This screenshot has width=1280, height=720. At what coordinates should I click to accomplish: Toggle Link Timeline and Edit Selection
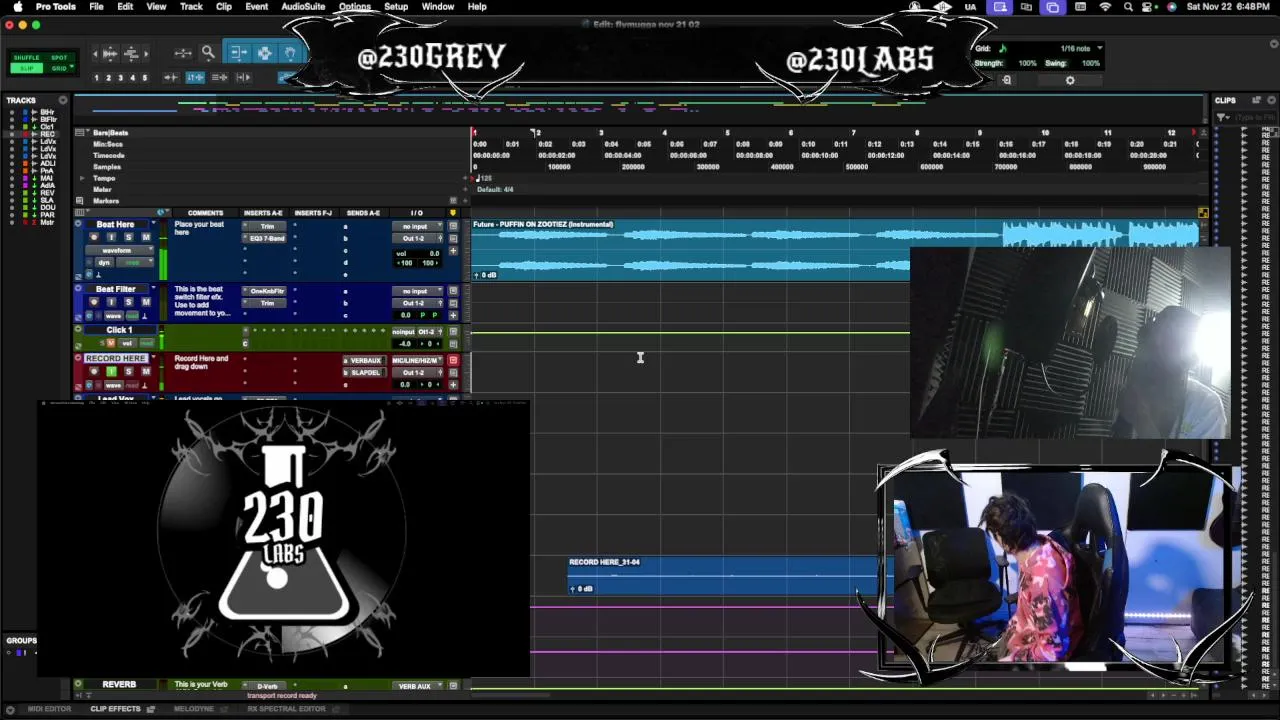click(195, 77)
